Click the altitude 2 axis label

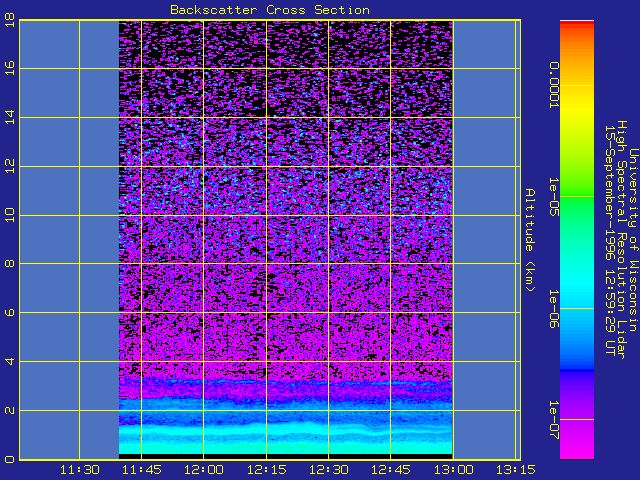coord(10,410)
